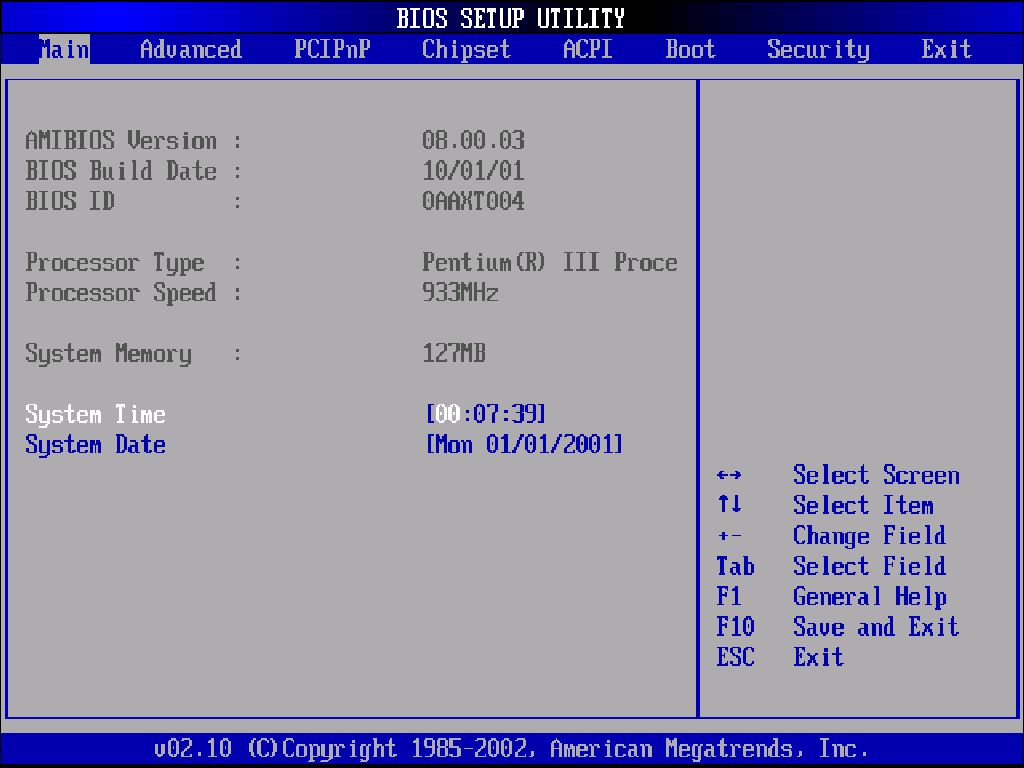Select the Main tab
Image resolution: width=1024 pixels, height=768 pixels.
(x=64, y=49)
